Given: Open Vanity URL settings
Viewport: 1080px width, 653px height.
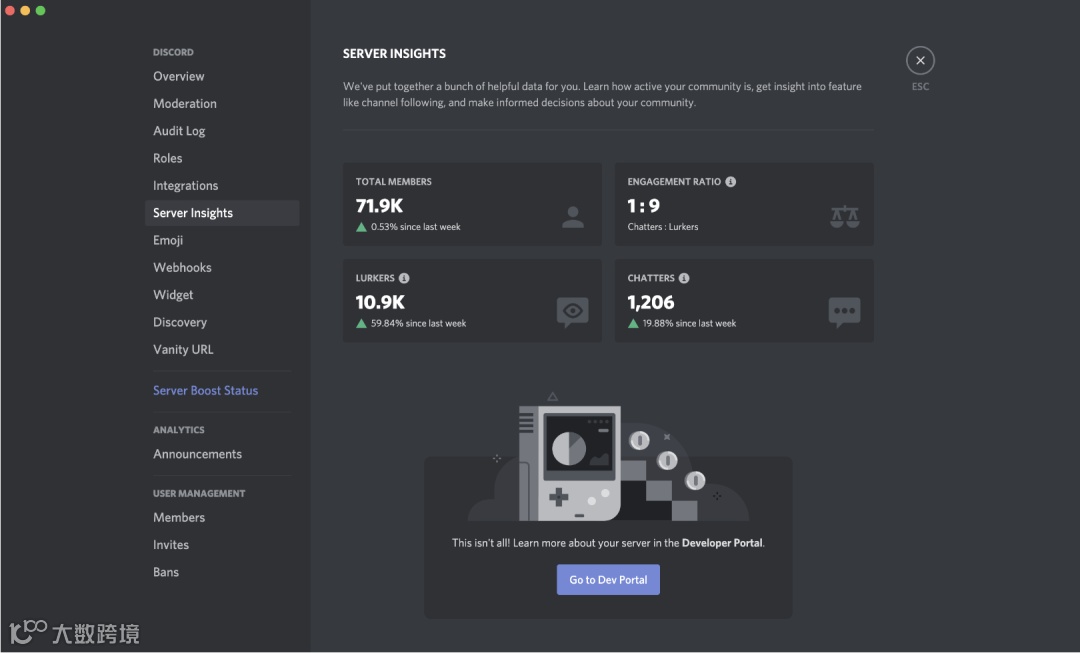Looking at the screenshot, I should click(x=183, y=349).
